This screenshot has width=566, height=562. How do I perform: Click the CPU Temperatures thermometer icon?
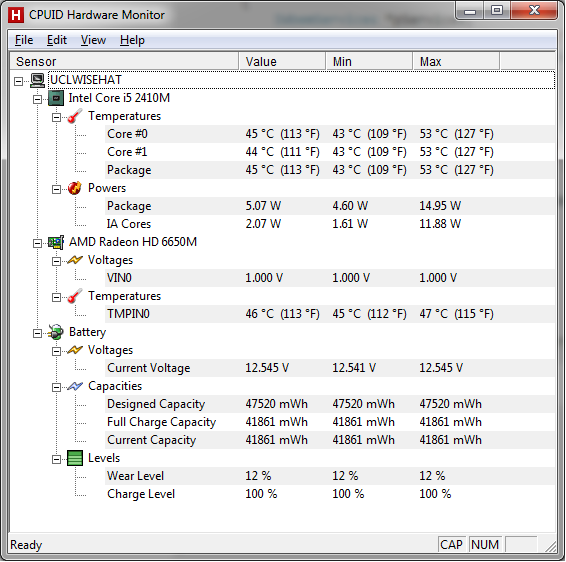click(75, 116)
